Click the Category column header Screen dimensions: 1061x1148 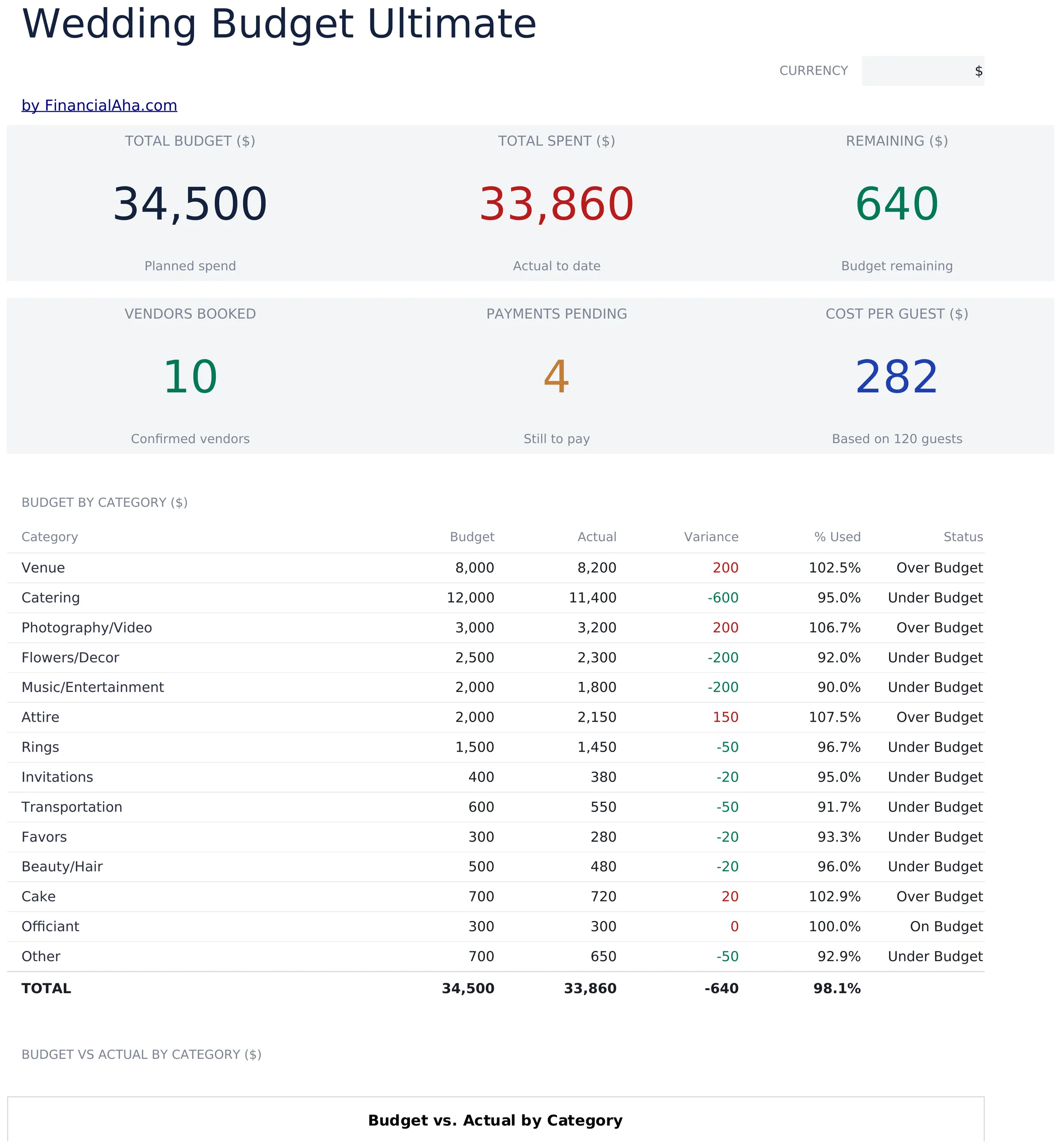(x=50, y=537)
